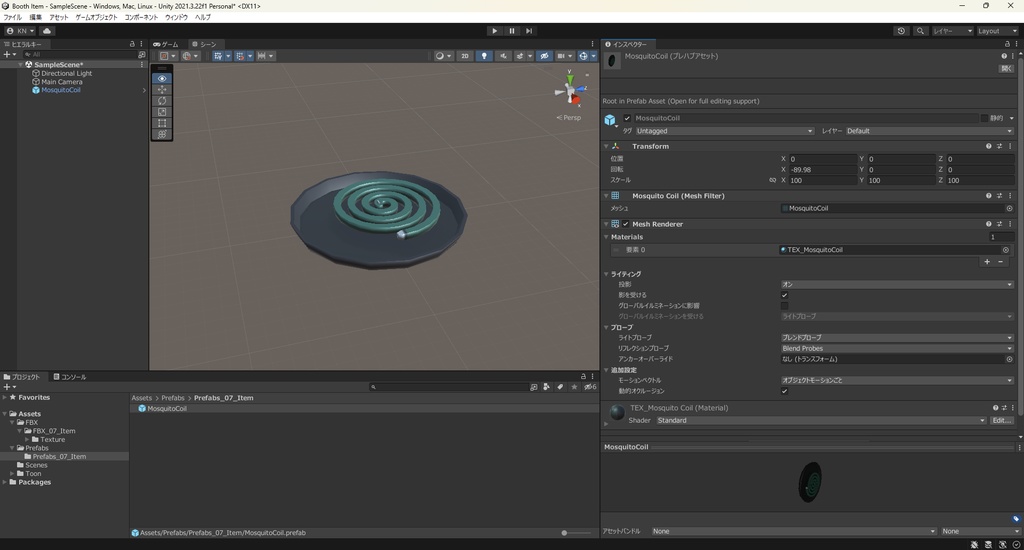Toggle 2D view mode in scene
The width and height of the screenshot is (1024, 550).
coord(465,56)
